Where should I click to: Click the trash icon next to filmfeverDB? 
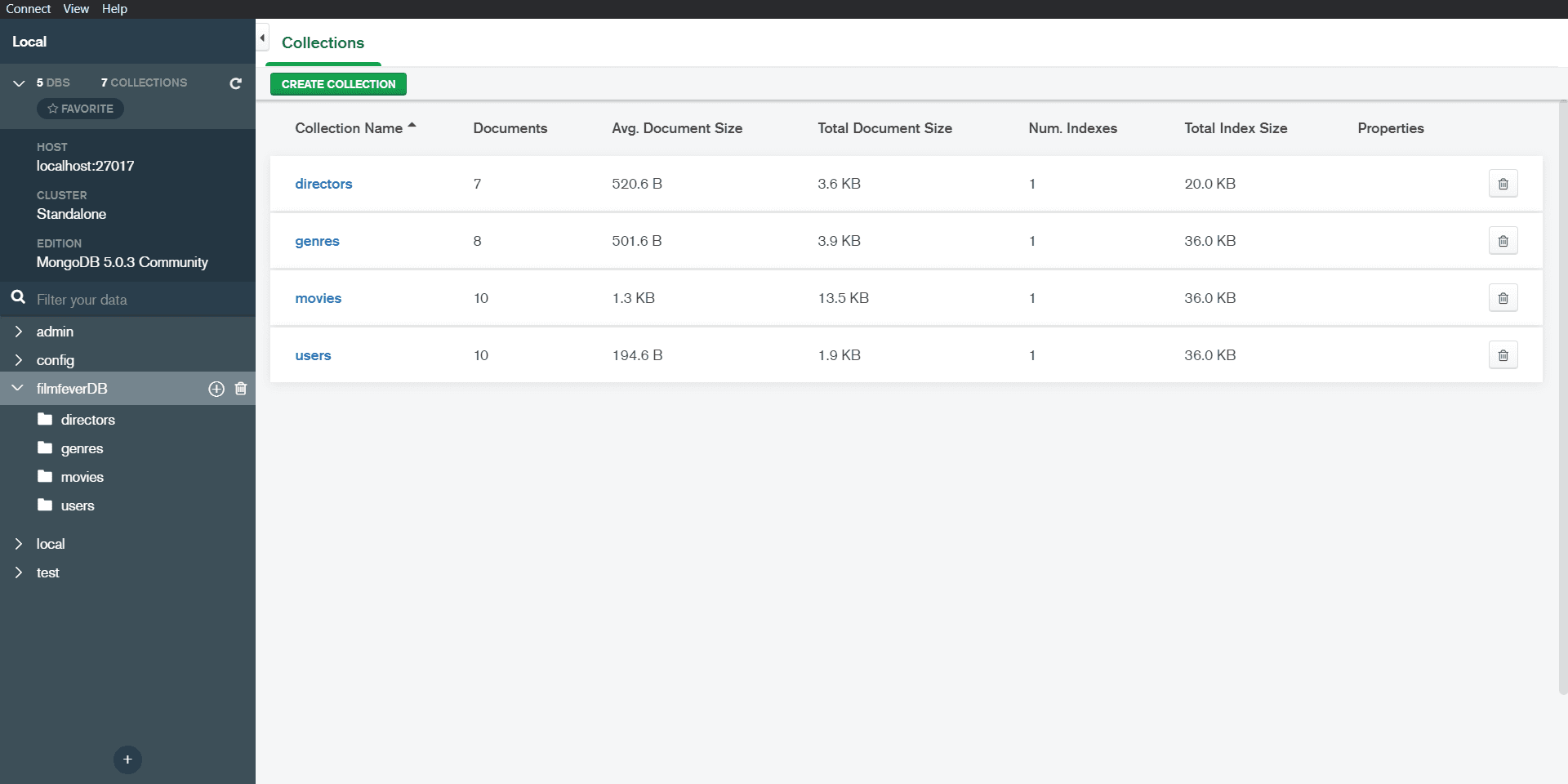(241, 389)
